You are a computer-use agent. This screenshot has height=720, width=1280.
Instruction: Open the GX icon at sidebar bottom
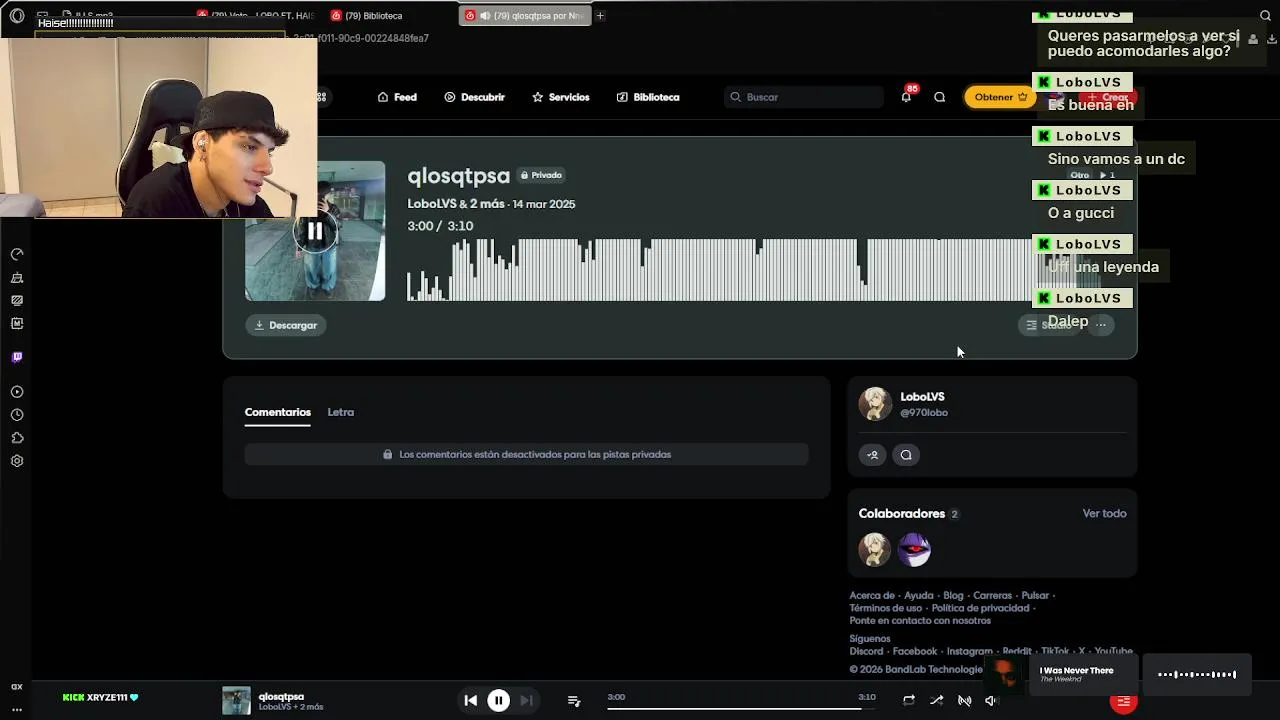pyautogui.click(x=17, y=687)
